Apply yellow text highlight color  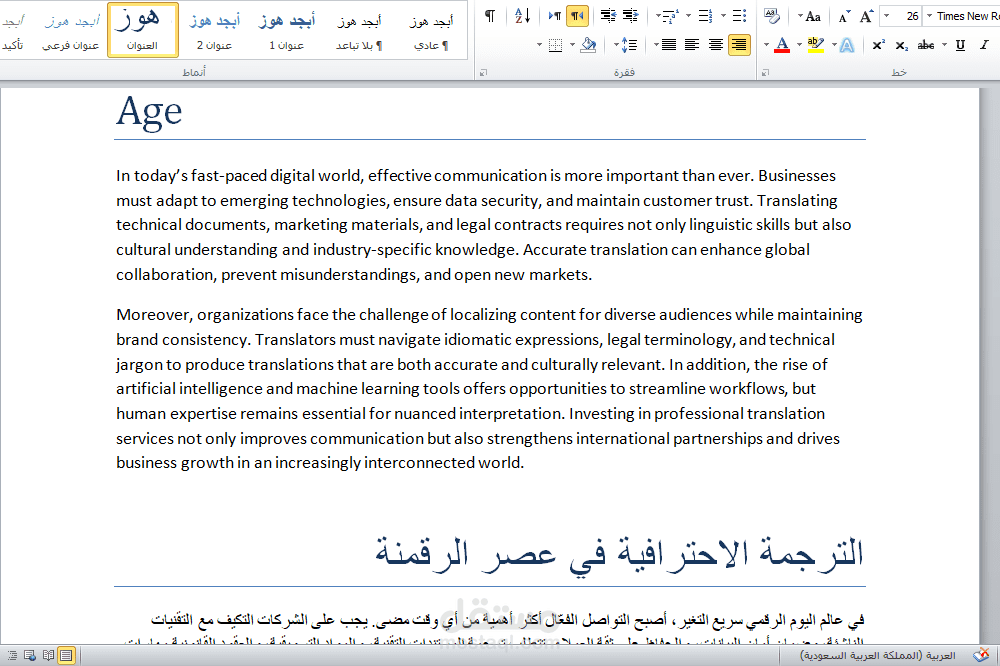[815, 45]
